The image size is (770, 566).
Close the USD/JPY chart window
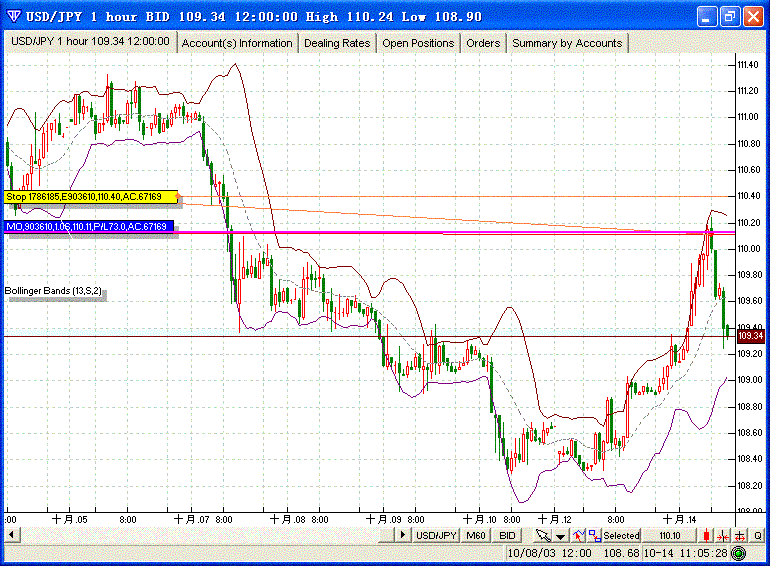[753, 17]
